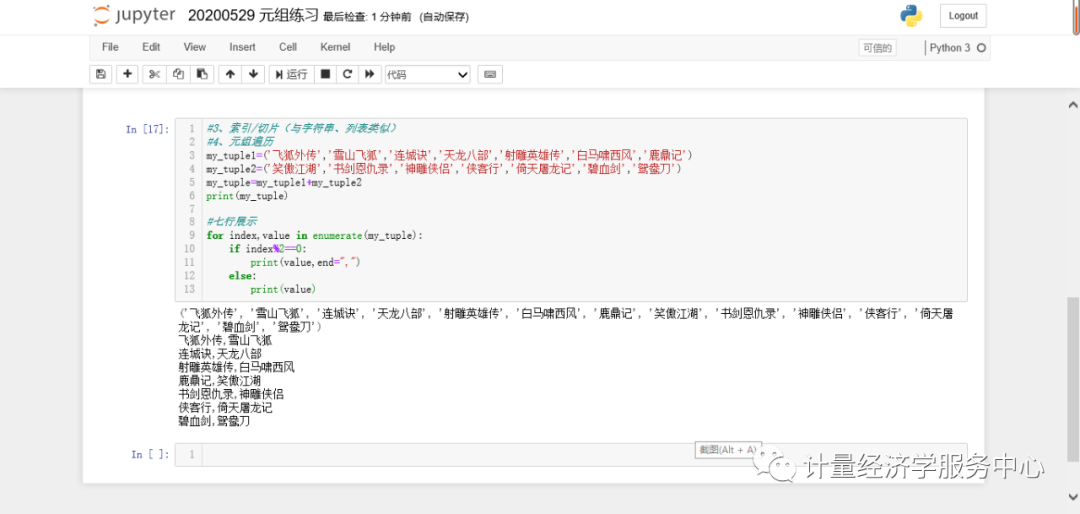The width and height of the screenshot is (1080, 514).
Task: Click output line 碧血剑,鸳鸯刀
Action: click(214, 421)
